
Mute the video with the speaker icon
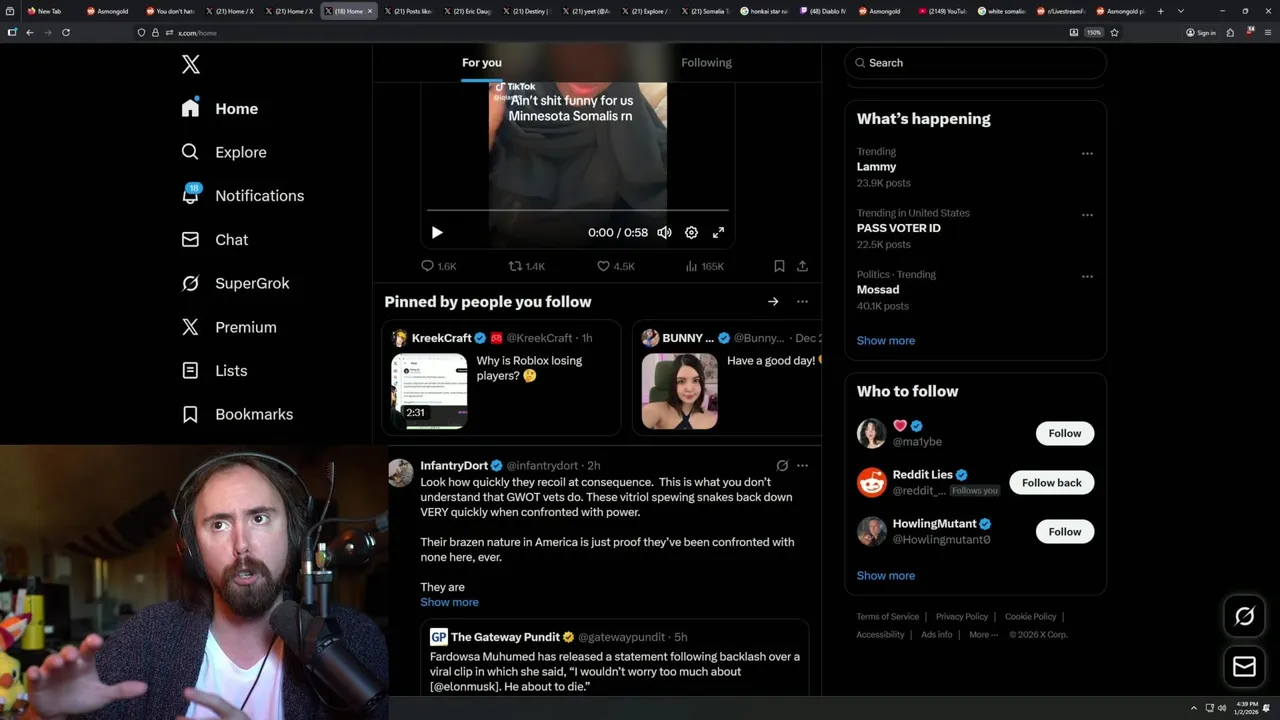(664, 232)
